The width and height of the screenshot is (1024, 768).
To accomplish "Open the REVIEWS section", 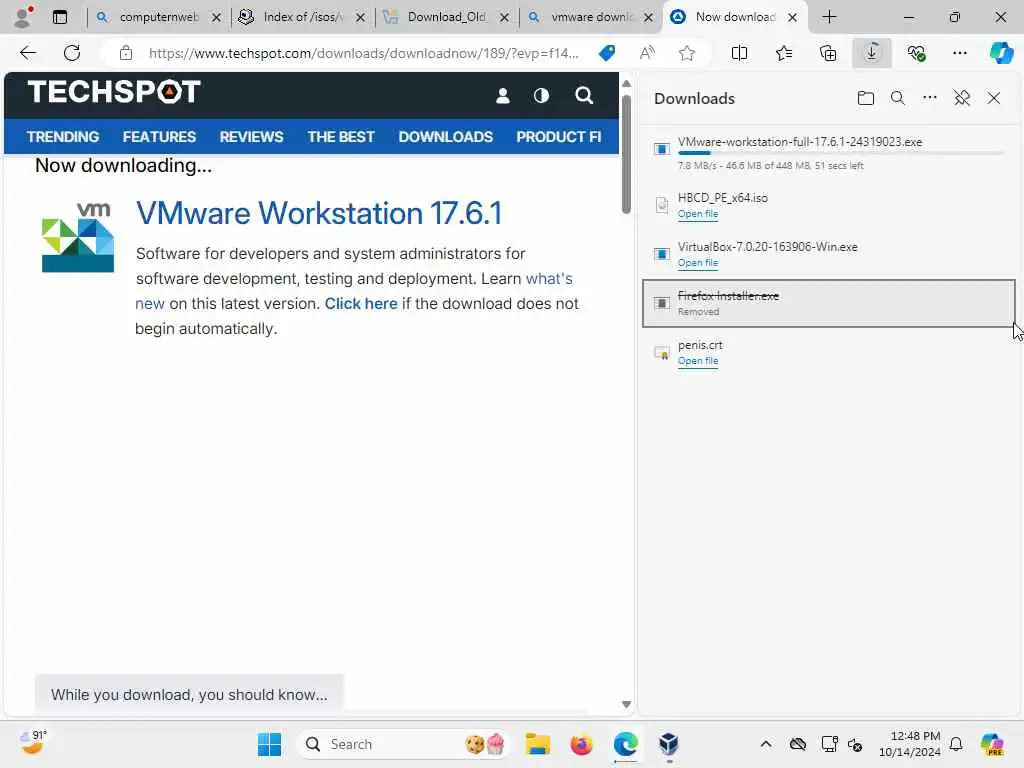I will 251,136.
